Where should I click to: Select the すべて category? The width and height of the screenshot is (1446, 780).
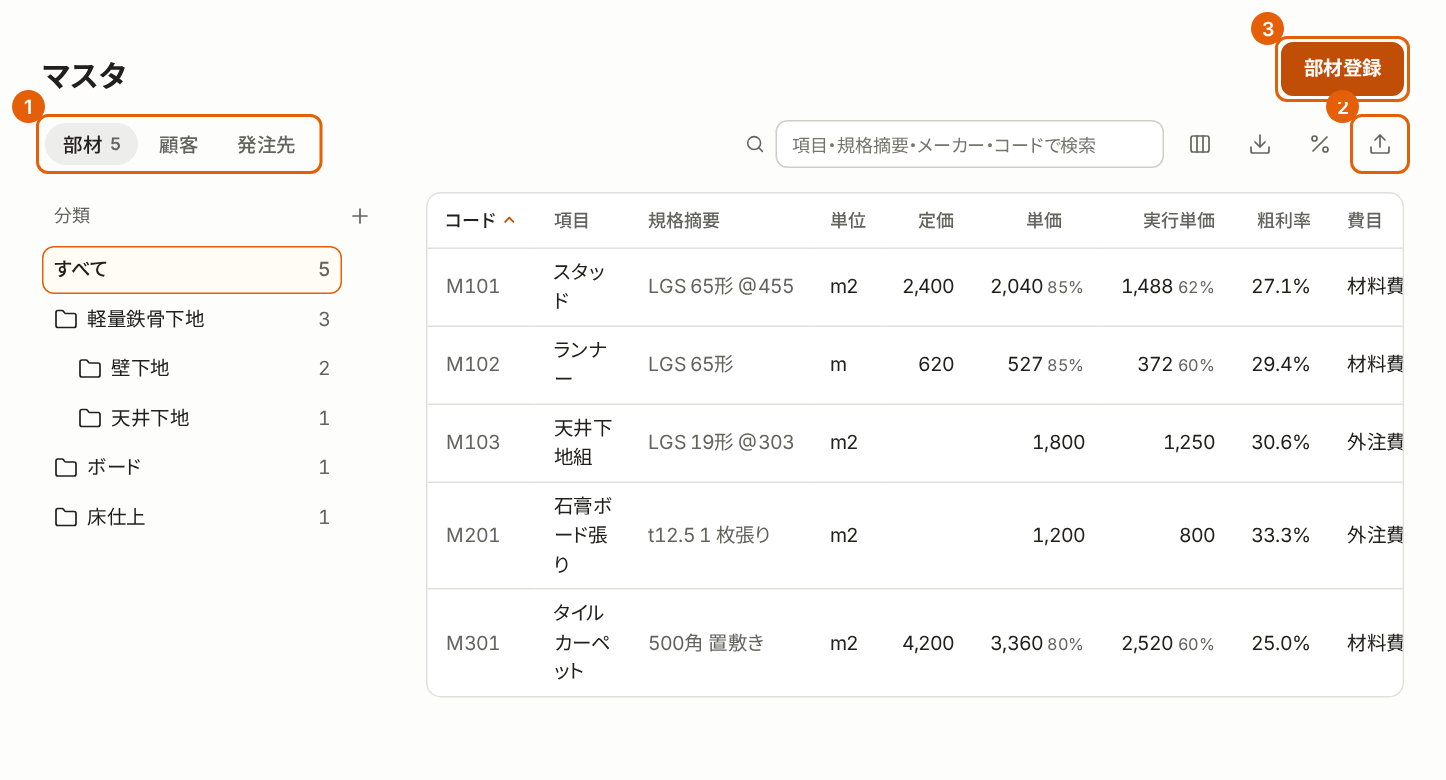[x=192, y=270]
